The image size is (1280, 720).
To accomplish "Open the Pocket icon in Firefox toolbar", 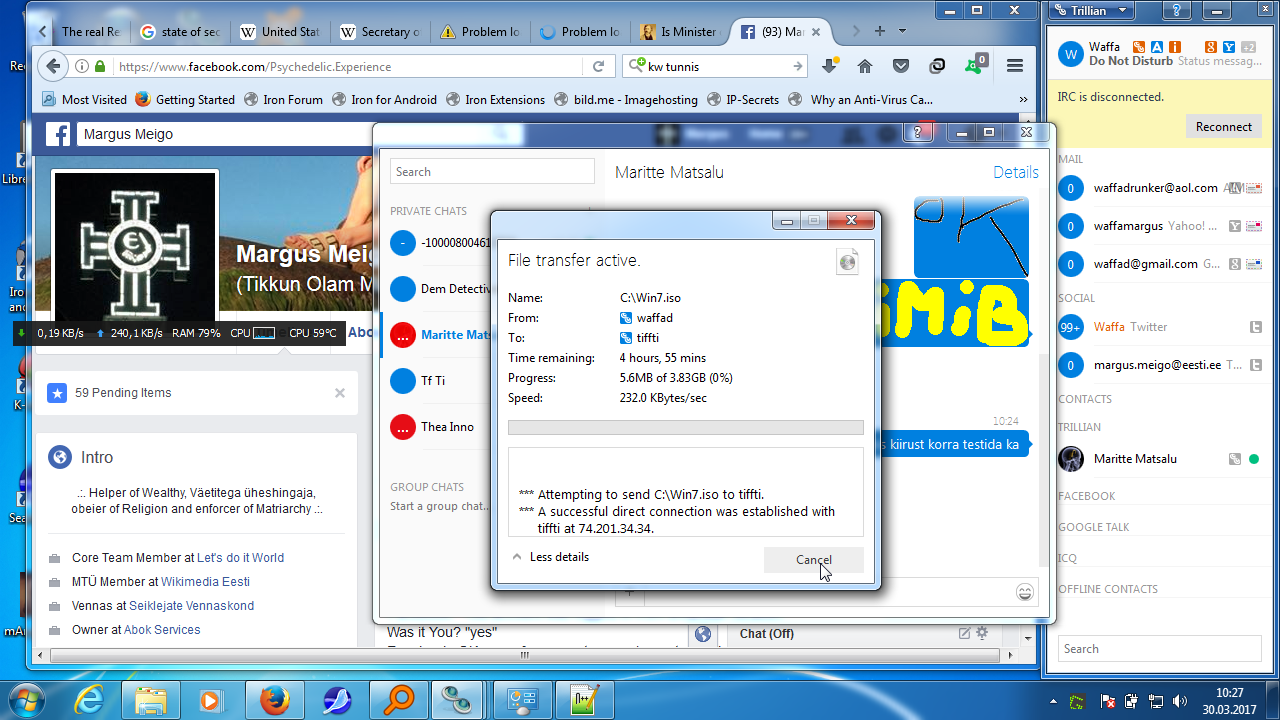I will [x=901, y=67].
